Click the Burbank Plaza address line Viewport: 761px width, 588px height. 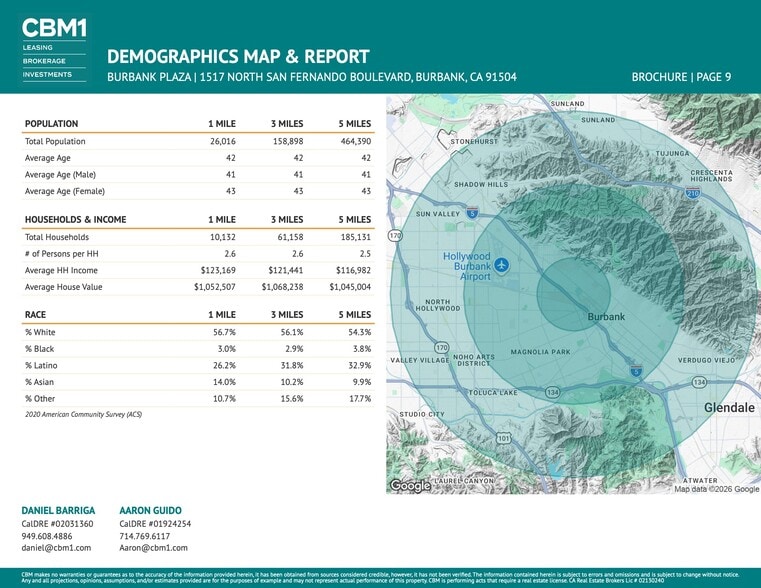(x=312, y=77)
